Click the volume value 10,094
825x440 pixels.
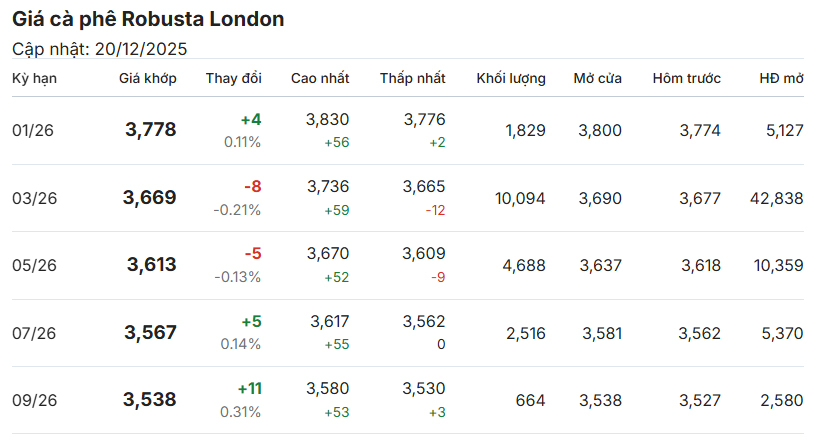coord(520,198)
